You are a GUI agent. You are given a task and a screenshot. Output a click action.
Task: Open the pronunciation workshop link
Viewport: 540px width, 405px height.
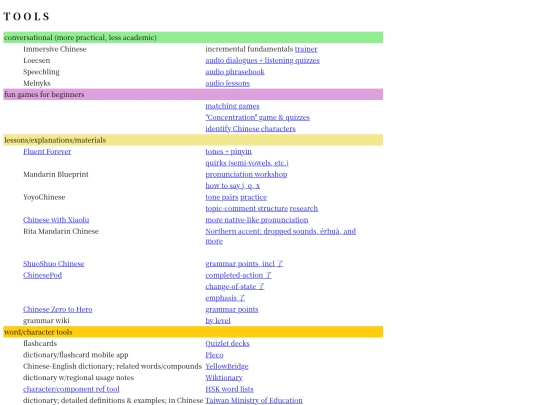pyautogui.click(x=246, y=174)
